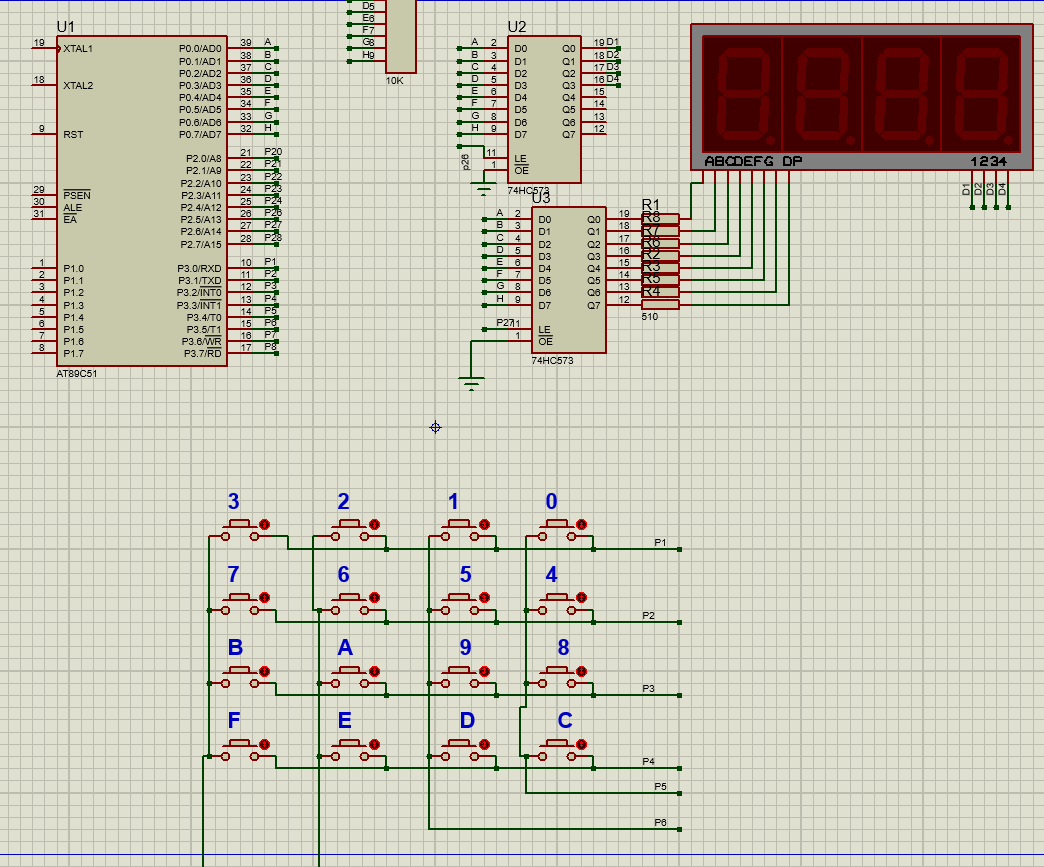Click the push button labeled A

click(350, 678)
